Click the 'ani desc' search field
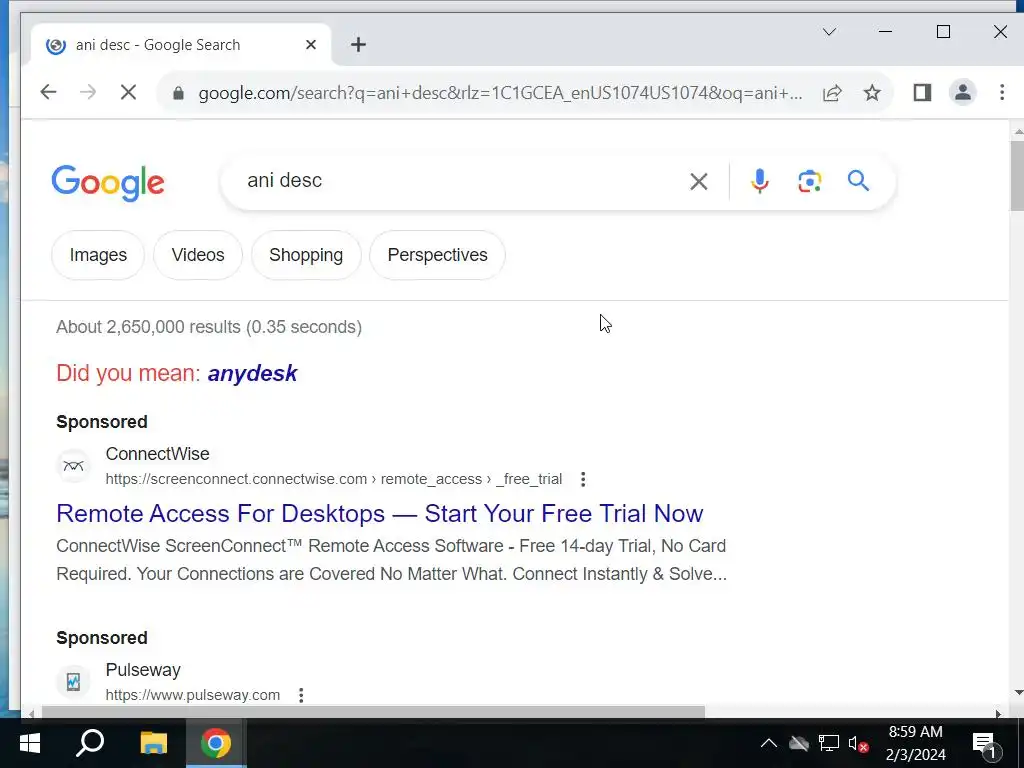Image resolution: width=1024 pixels, height=768 pixels. pos(457,181)
